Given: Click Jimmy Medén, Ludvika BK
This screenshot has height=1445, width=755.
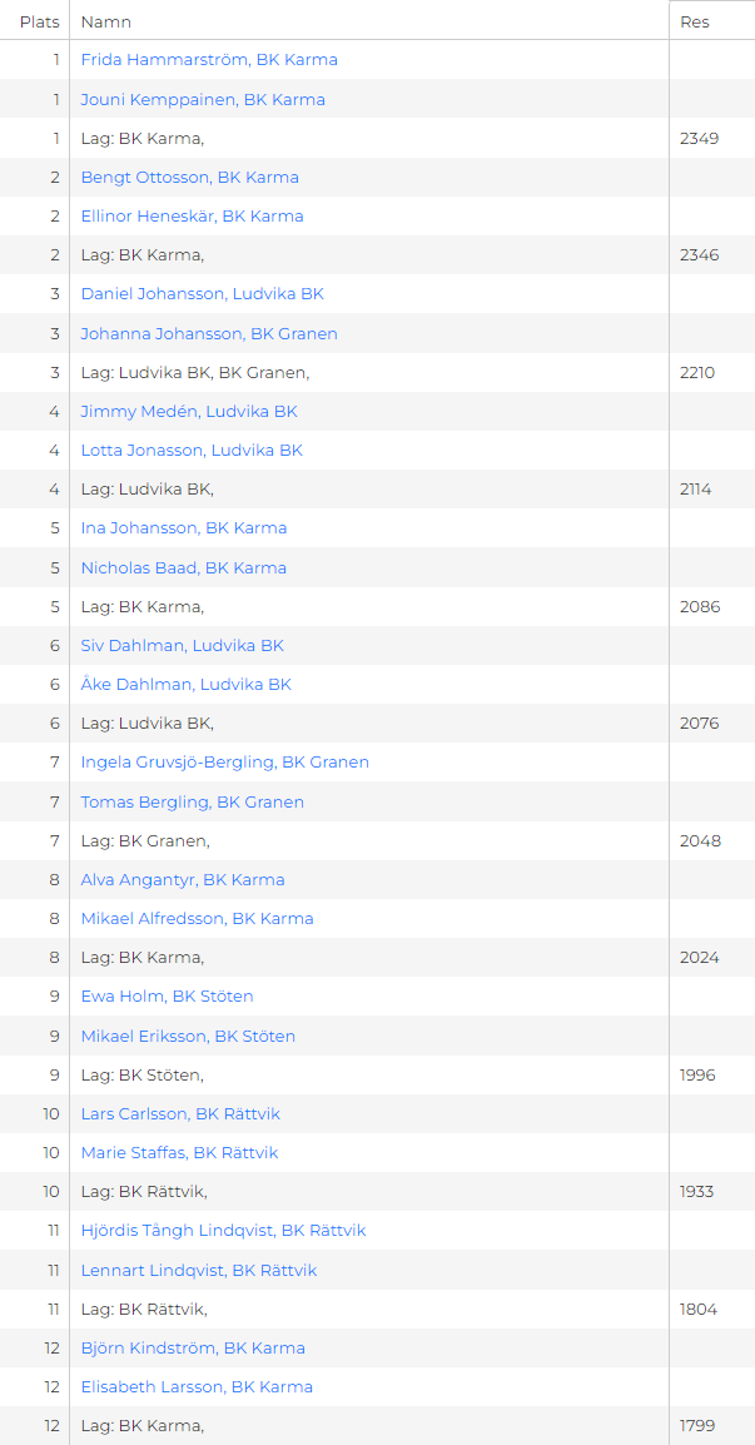Looking at the screenshot, I should pyautogui.click(x=189, y=411).
